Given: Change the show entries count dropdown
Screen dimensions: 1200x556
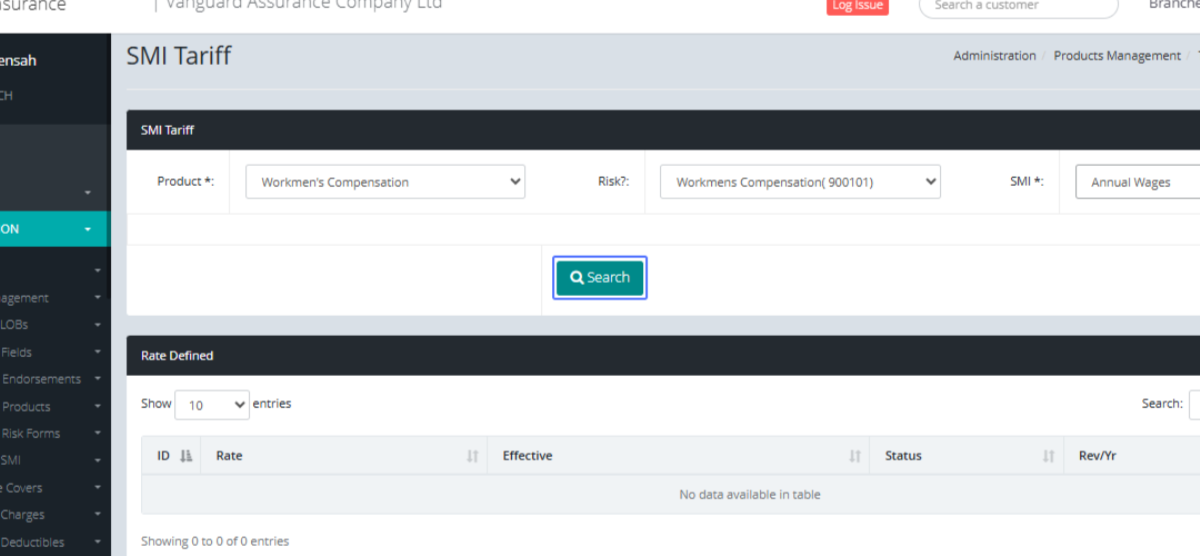Looking at the screenshot, I should [212, 405].
